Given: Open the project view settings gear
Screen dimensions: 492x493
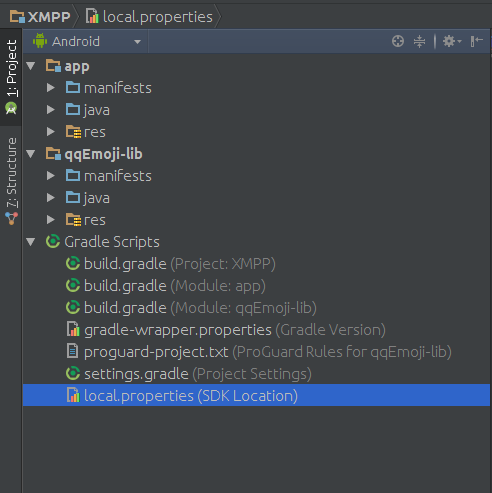Looking at the screenshot, I should coord(452,41).
